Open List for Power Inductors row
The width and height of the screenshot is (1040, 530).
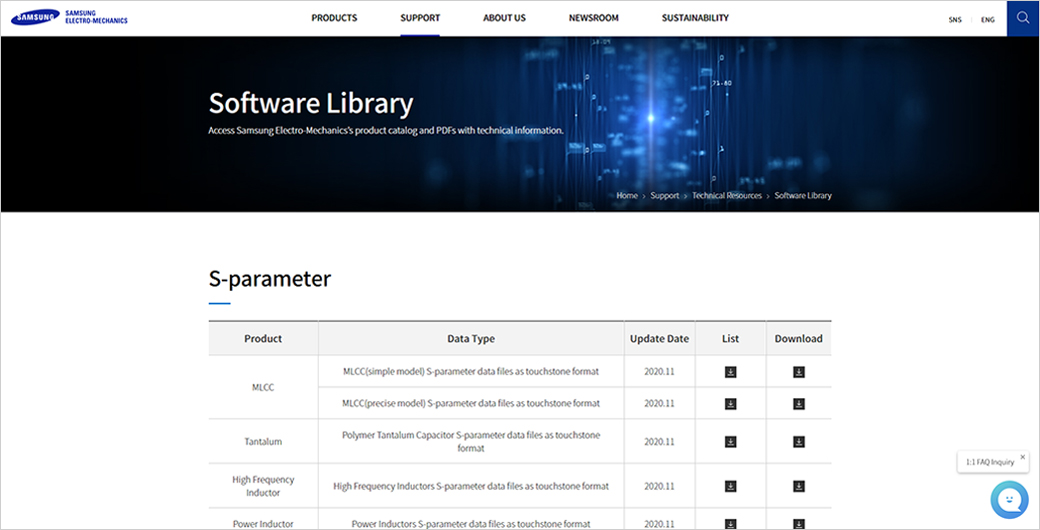[x=730, y=523]
